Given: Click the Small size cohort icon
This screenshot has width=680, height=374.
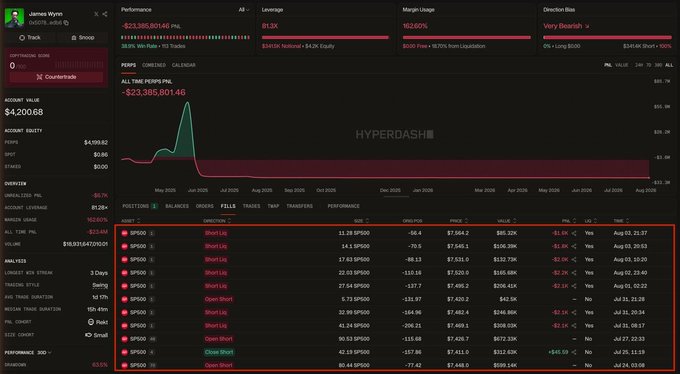Looking at the screenshot, I should (88, 335).
